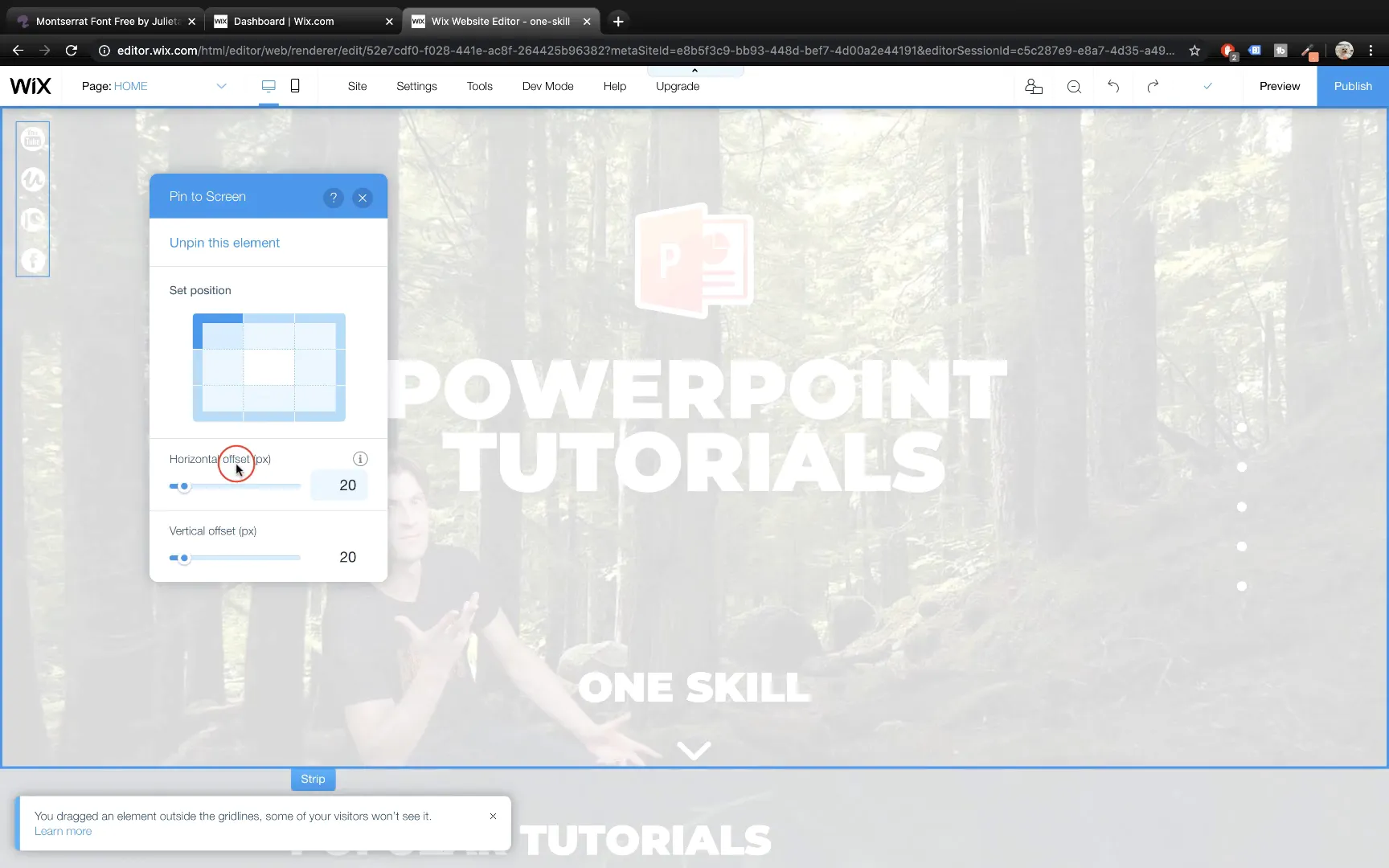Redo the last action

tap(1153, 86)
